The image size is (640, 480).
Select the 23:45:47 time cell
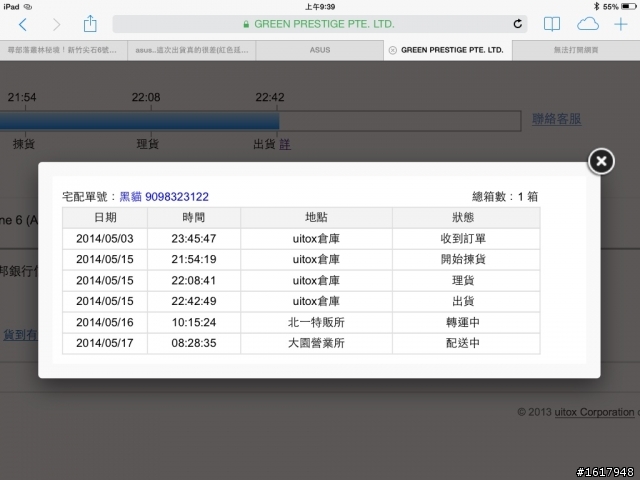click(x=194, y=239)
